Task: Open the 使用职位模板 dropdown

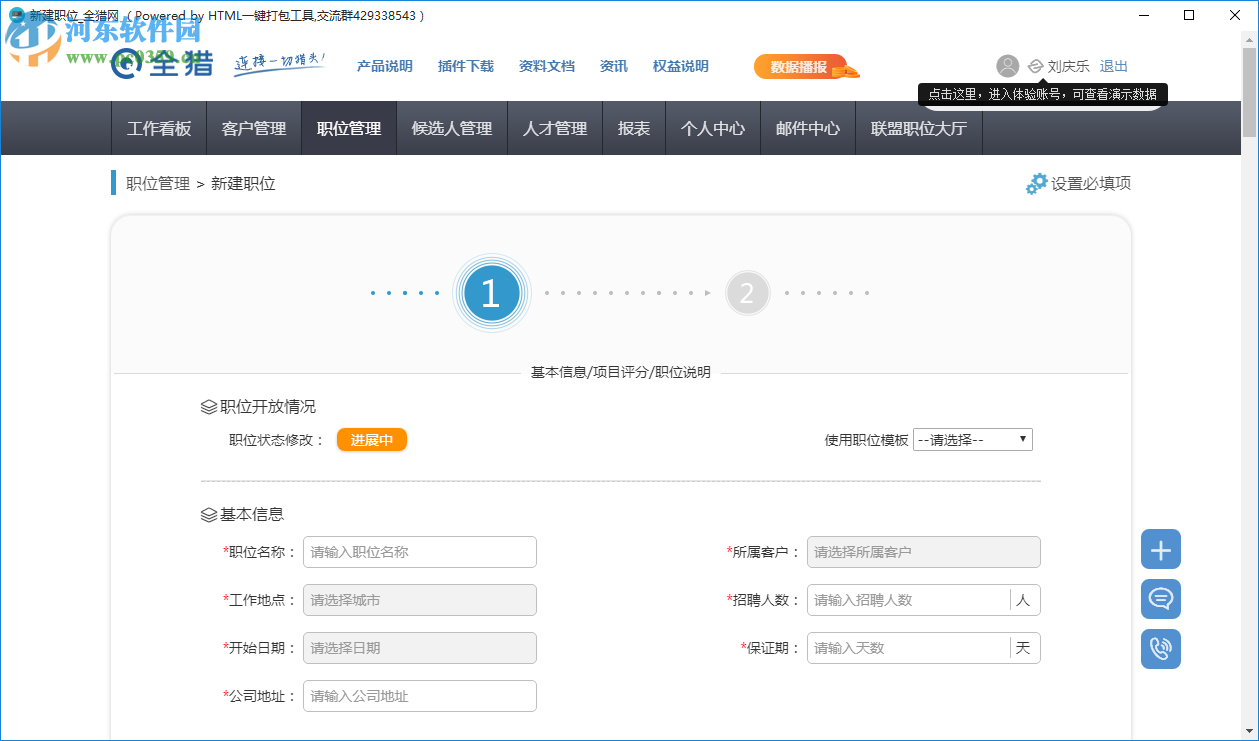Action: (x=972, y=439)
